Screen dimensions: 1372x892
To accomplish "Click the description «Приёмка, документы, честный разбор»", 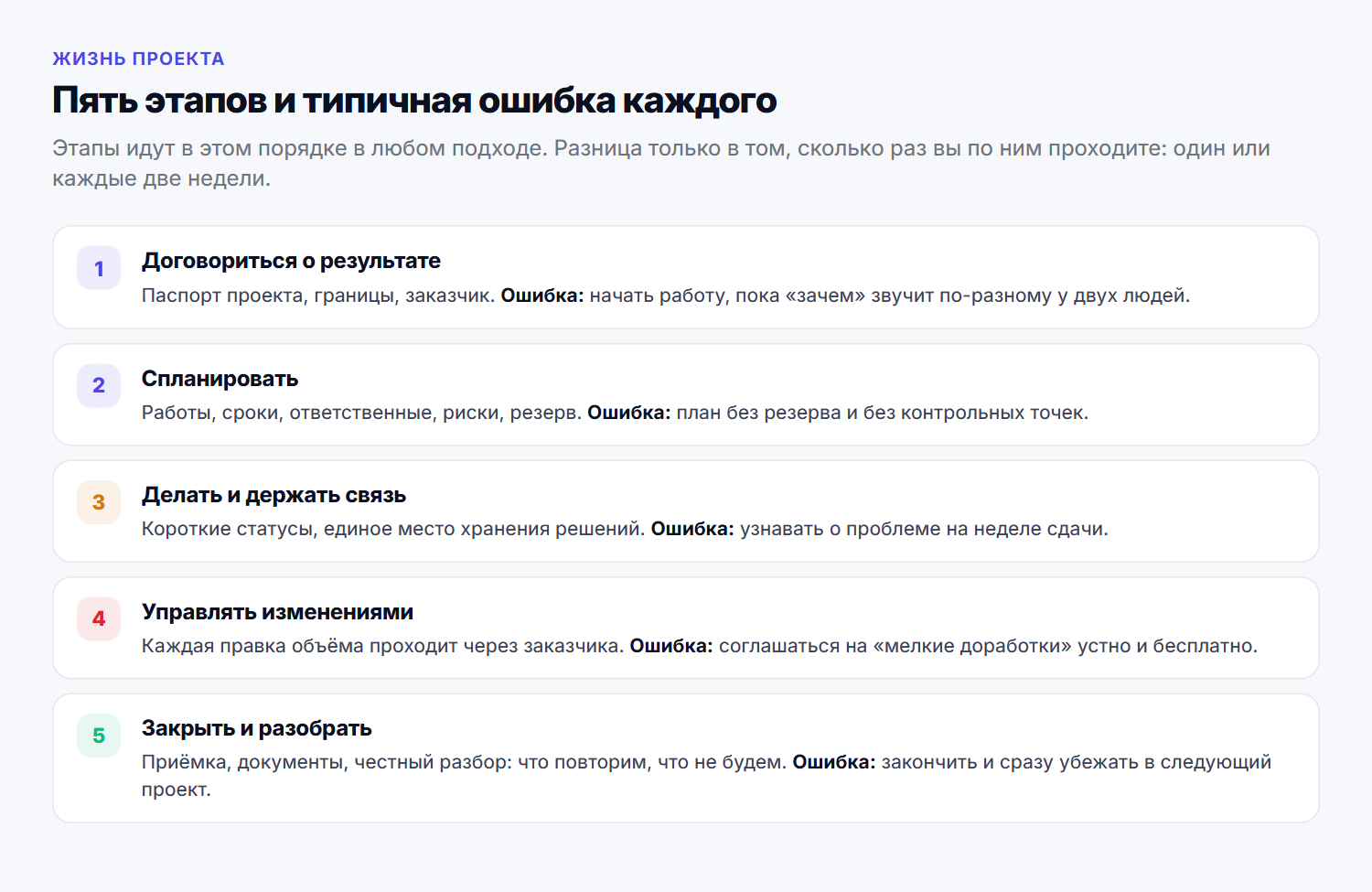I will click(327, 762).
